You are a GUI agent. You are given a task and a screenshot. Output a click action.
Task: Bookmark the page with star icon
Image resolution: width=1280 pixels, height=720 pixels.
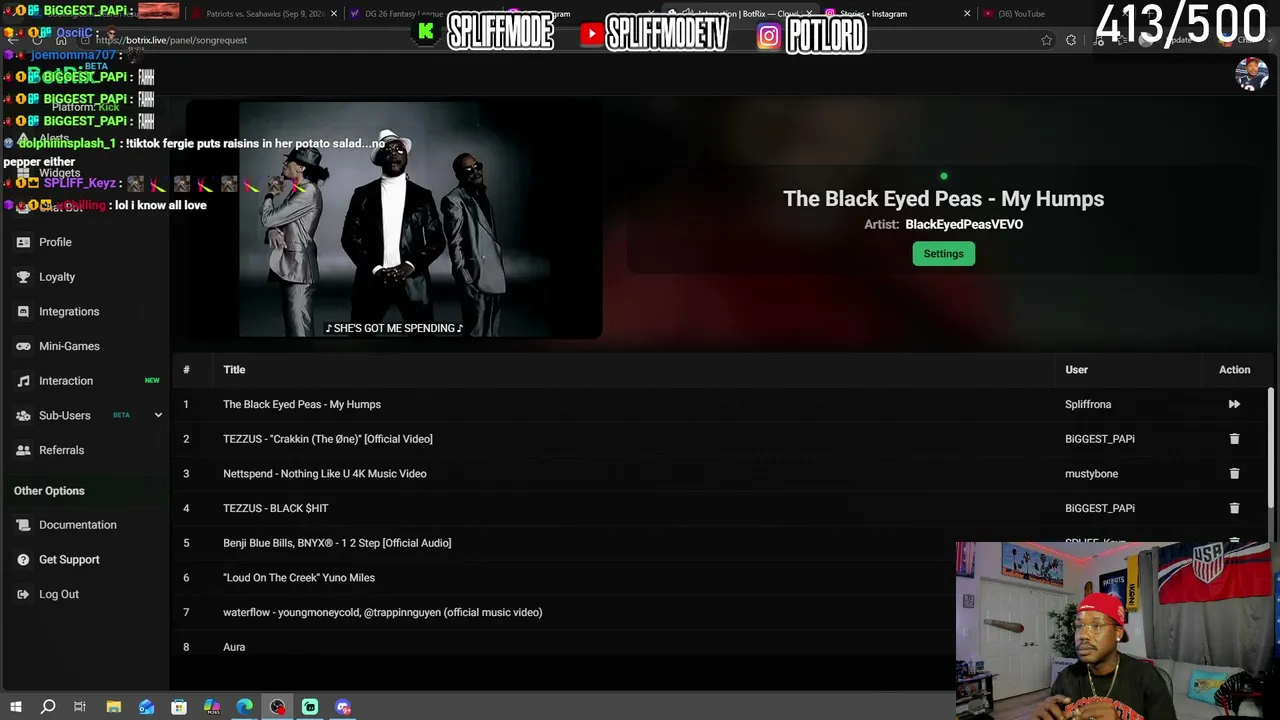point(1046,40)
